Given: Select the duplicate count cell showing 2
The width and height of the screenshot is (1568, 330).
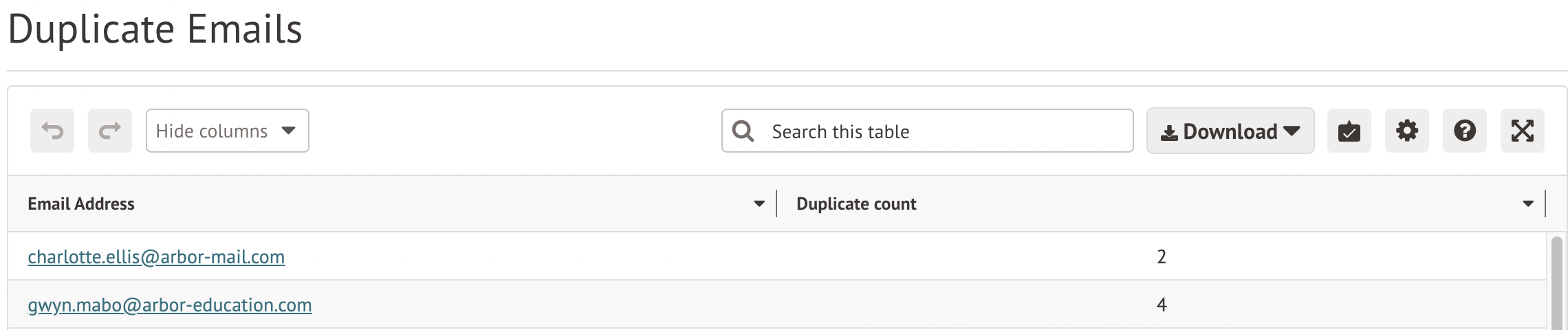Looking at the screenshot, I should (x=1162, y=256).
